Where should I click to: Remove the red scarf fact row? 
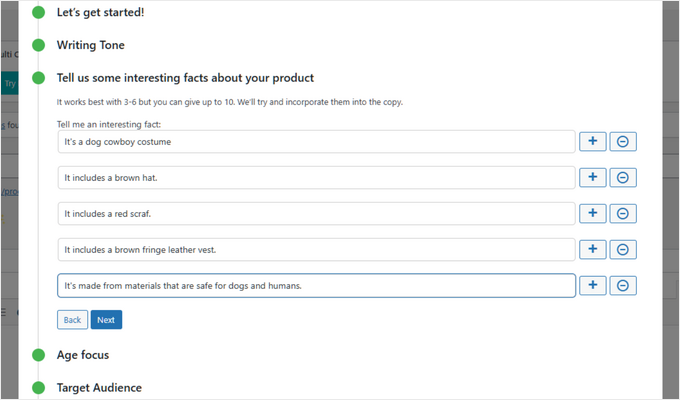pyautogui.click(x=622, y=214)
